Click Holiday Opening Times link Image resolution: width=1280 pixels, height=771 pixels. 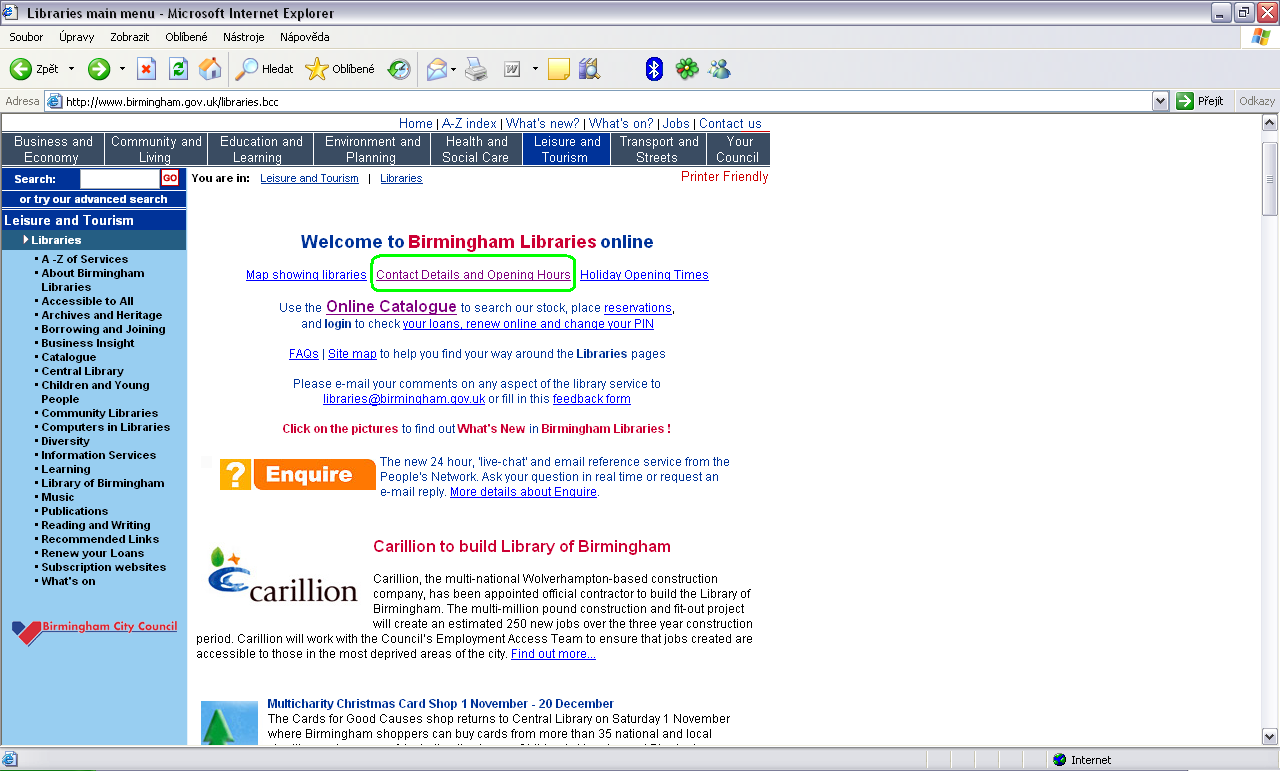[x=644, y=275]
